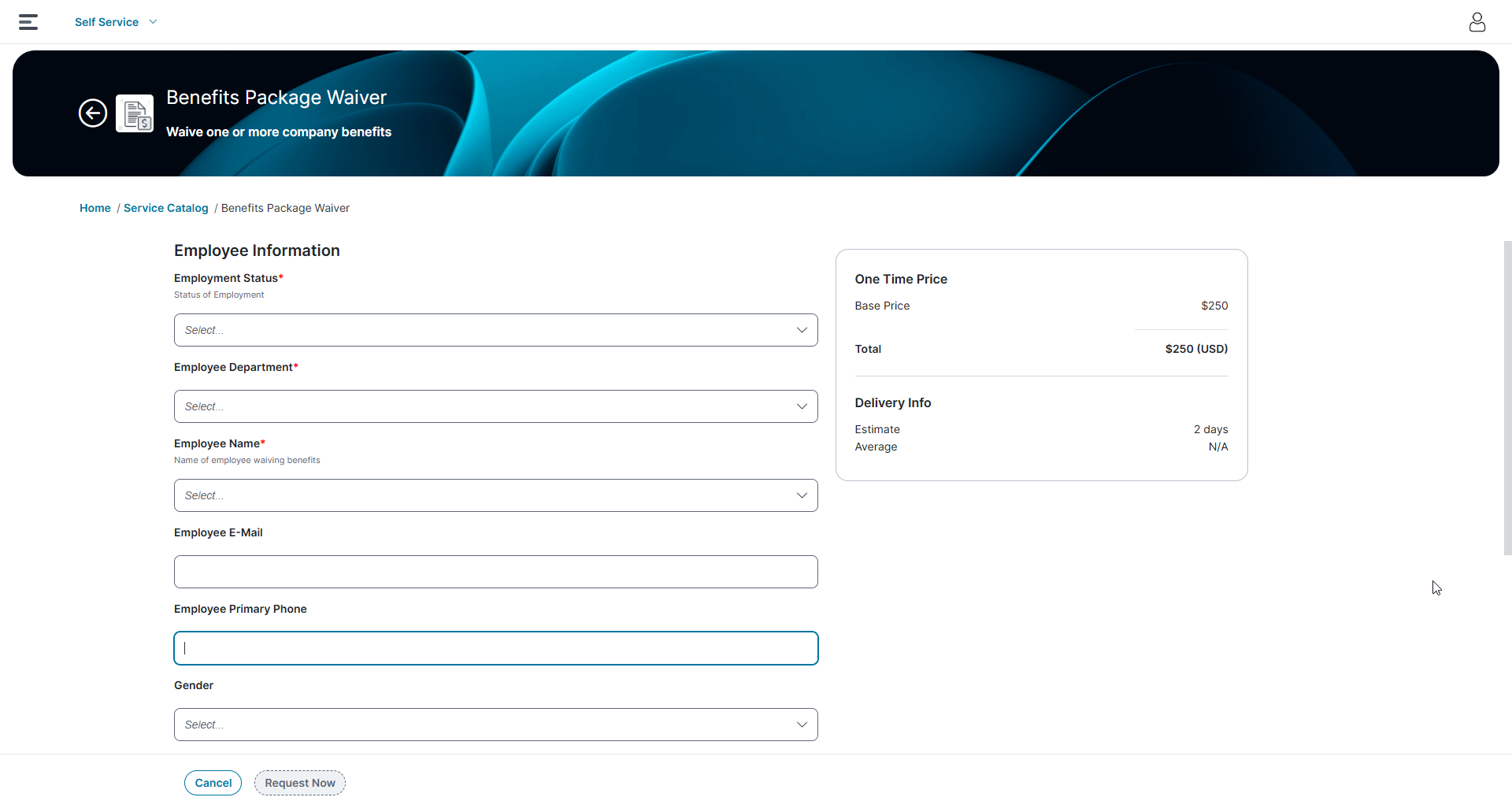Image resolution: width=1512 pixels, height=812 pixels.
Task: Click the Benefits Package Waiver breadcrumb text
Action: pyautogui.click(x=285, y=208)
